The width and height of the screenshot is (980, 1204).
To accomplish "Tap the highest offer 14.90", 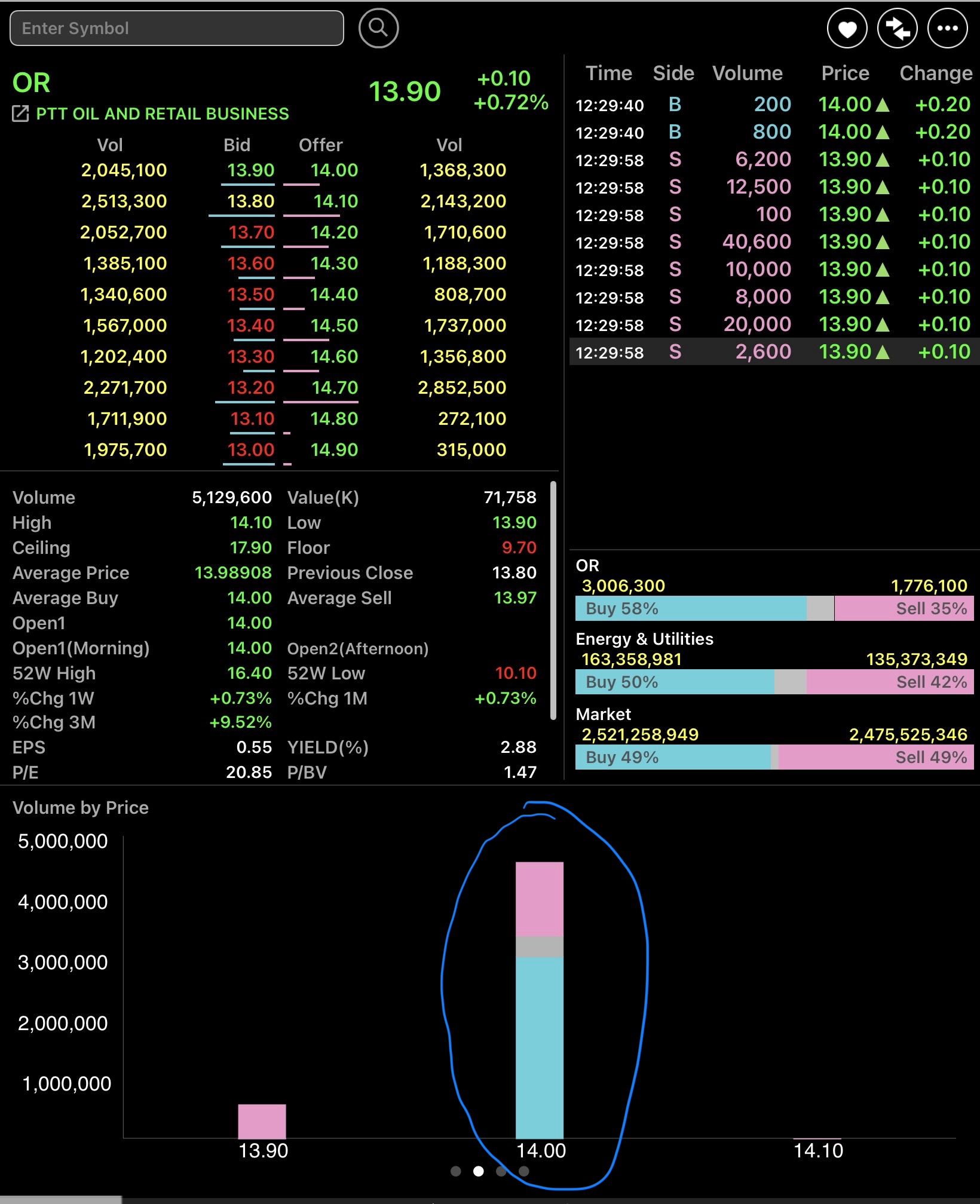I will [x=334, y=450].
